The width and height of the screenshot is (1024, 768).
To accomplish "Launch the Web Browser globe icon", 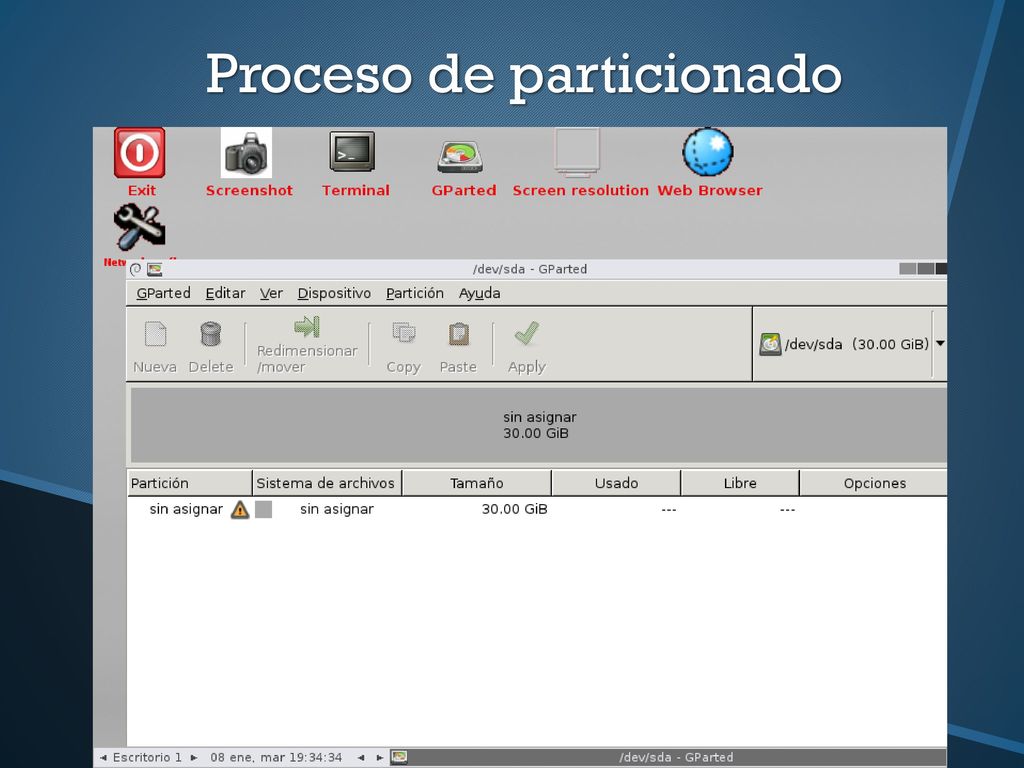I will click(708, 152).
